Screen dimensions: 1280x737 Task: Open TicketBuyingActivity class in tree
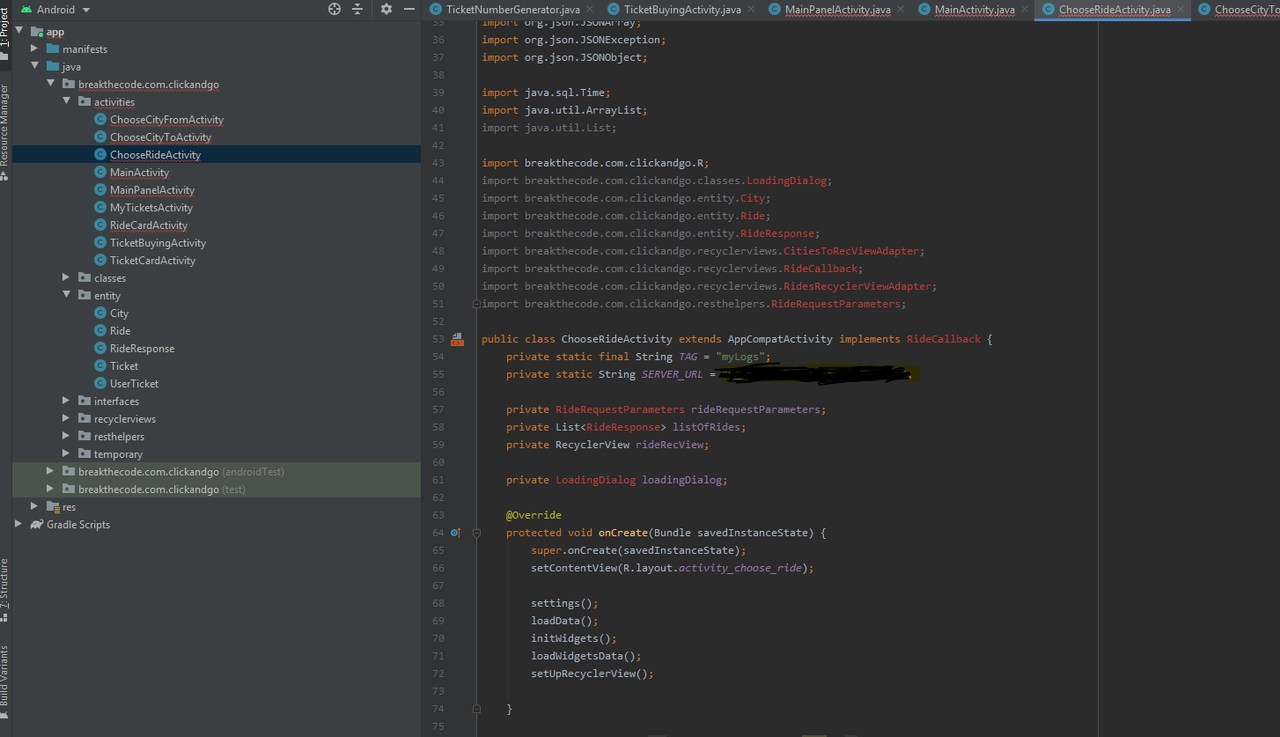click(x=158, y=243)
